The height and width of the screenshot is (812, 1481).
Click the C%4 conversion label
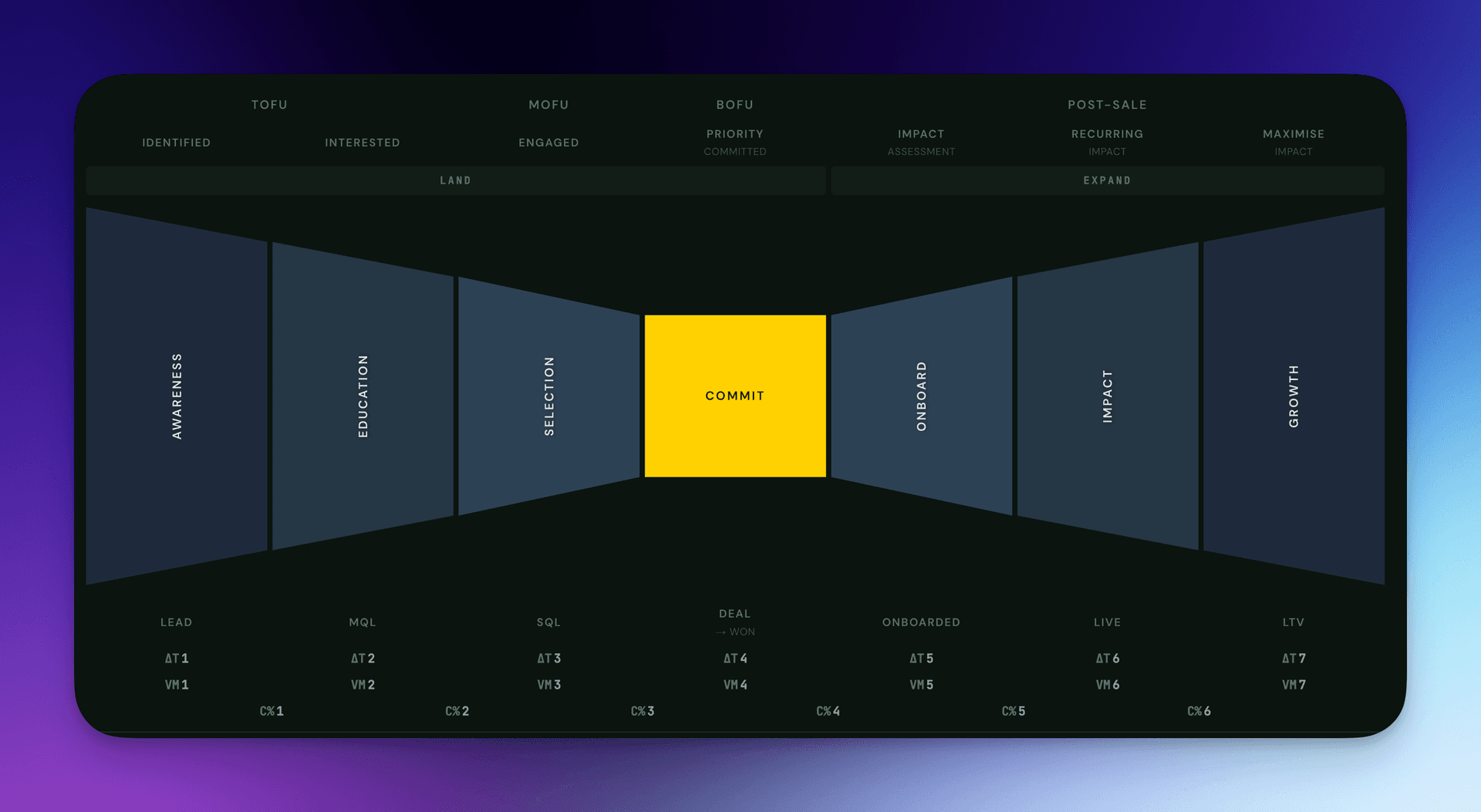828,711
